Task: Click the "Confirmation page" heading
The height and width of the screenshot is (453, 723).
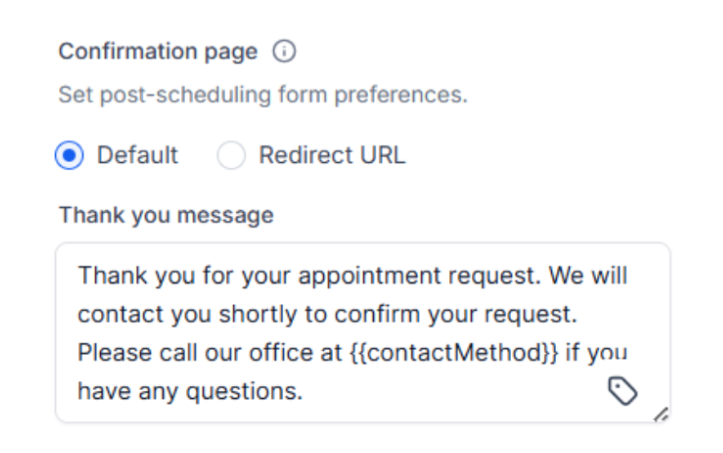Action: tap(158, 51)
